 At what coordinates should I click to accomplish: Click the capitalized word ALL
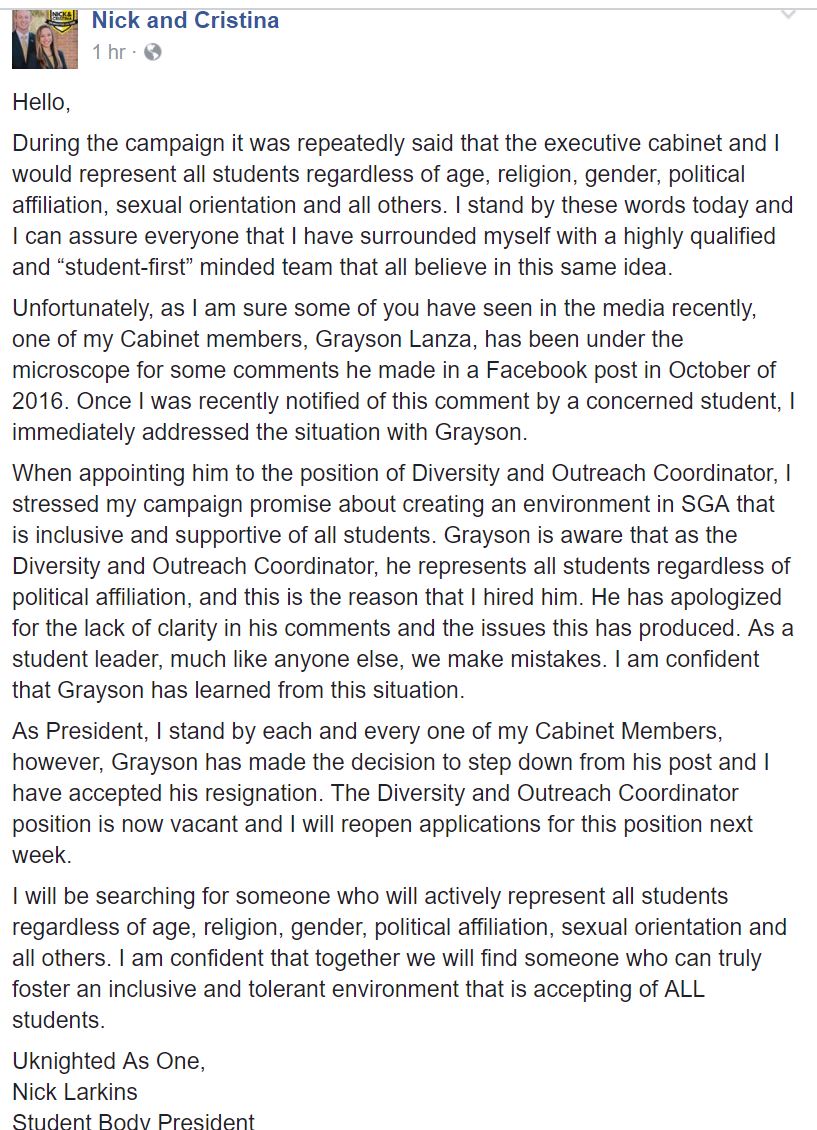684,989
